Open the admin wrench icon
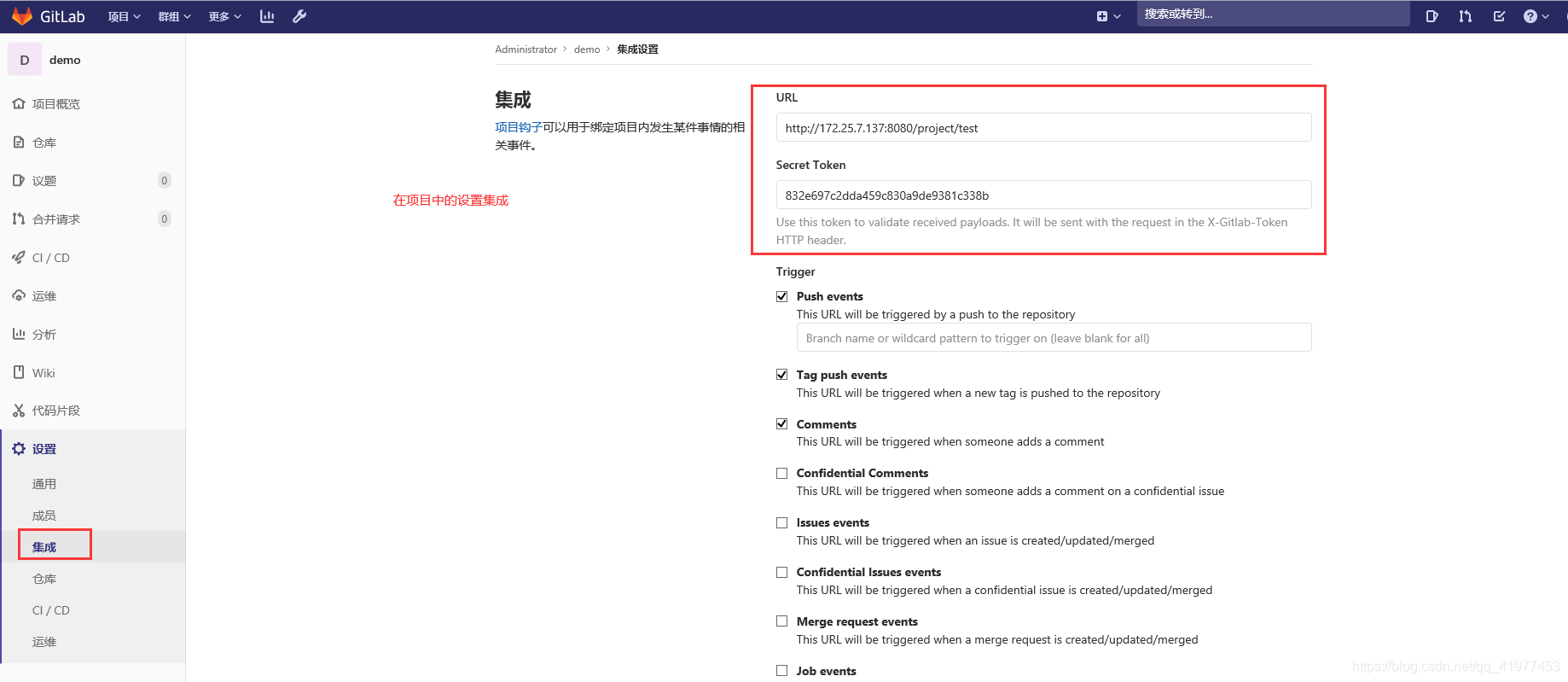 pos(299,16)
